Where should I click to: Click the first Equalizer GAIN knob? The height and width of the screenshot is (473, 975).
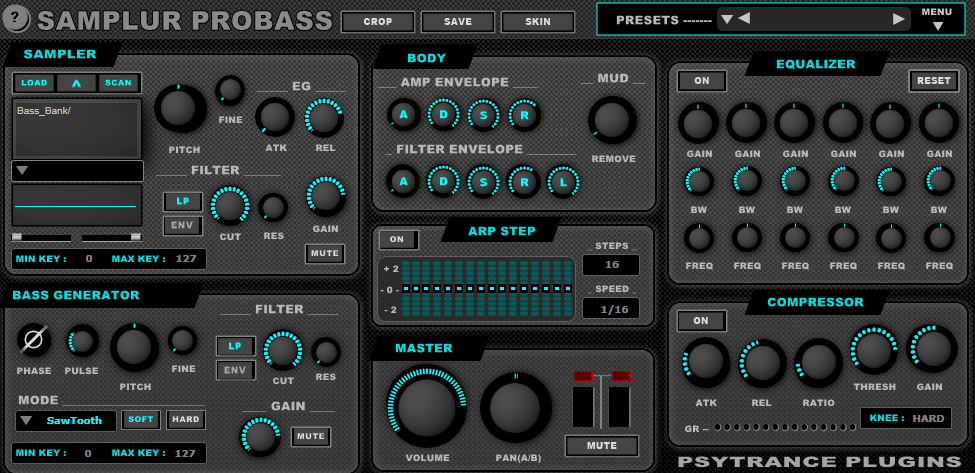(698, 123)
